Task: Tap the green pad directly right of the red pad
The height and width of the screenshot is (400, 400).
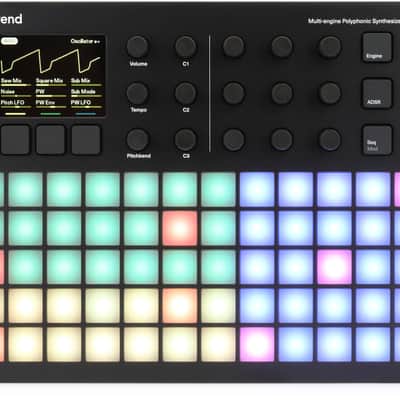Action: [218, 228]
